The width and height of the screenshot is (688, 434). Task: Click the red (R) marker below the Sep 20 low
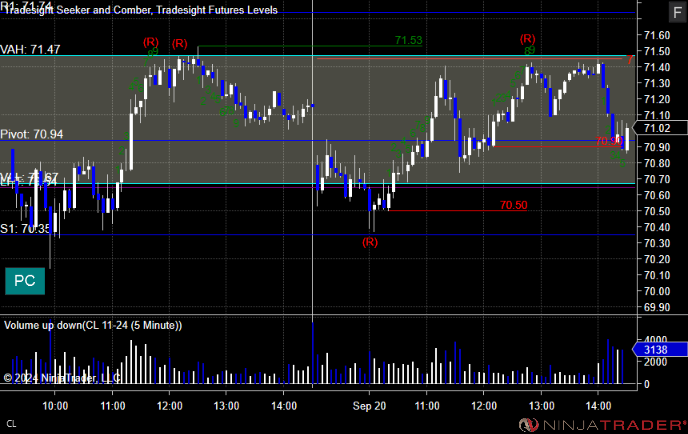(370, 242)
